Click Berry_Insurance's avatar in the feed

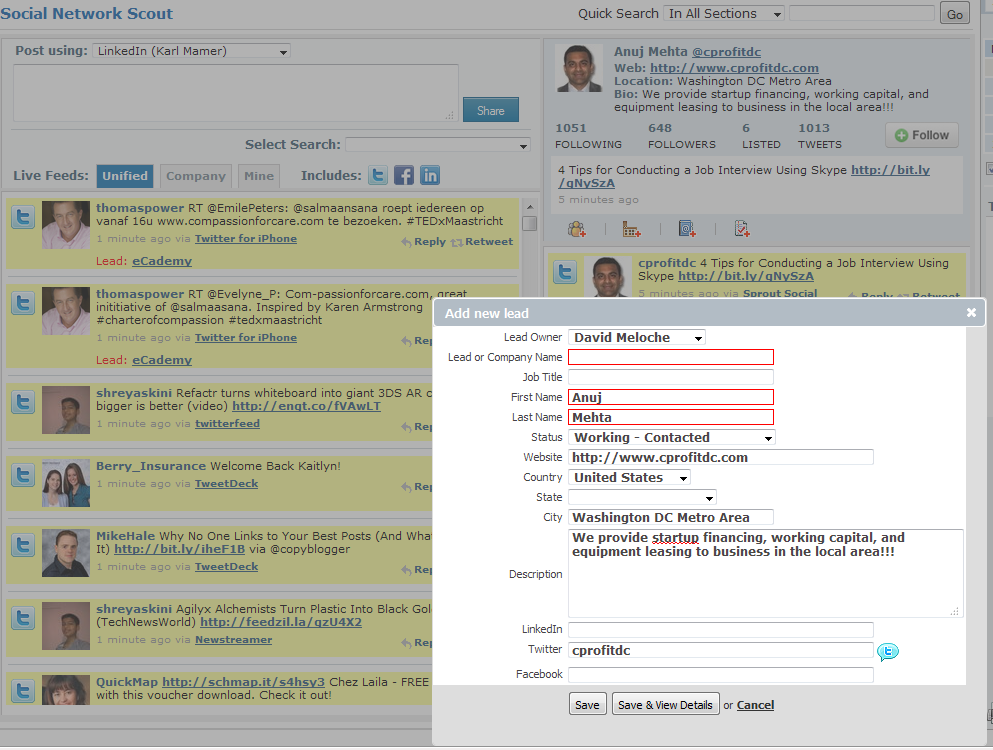[x=66, y=483]
